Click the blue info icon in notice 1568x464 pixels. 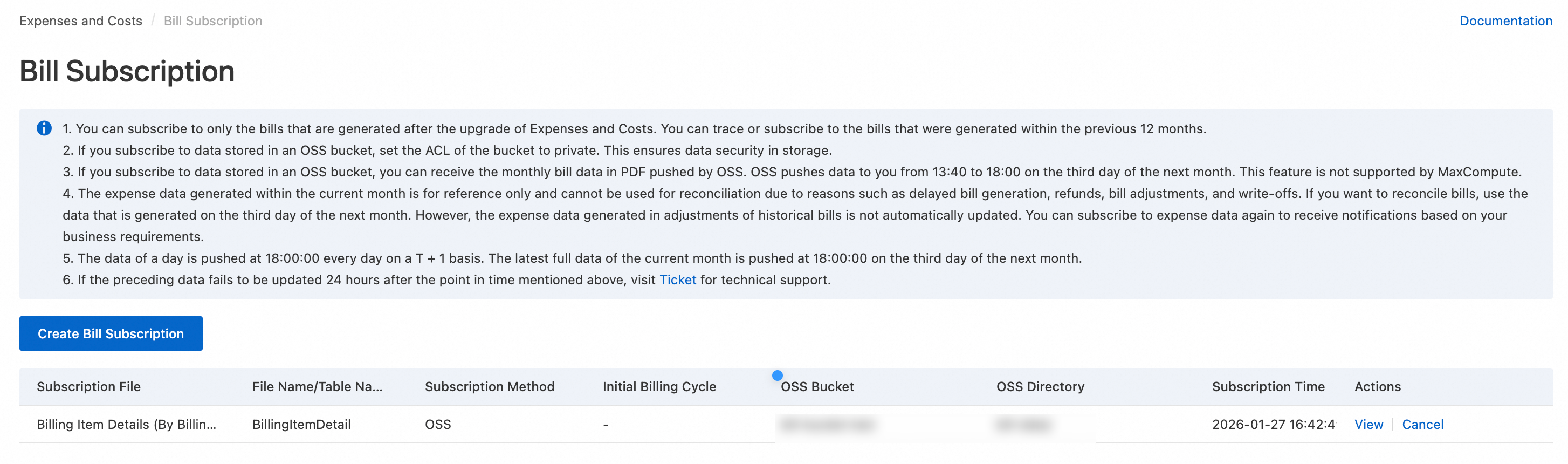(x=44, y=128)
